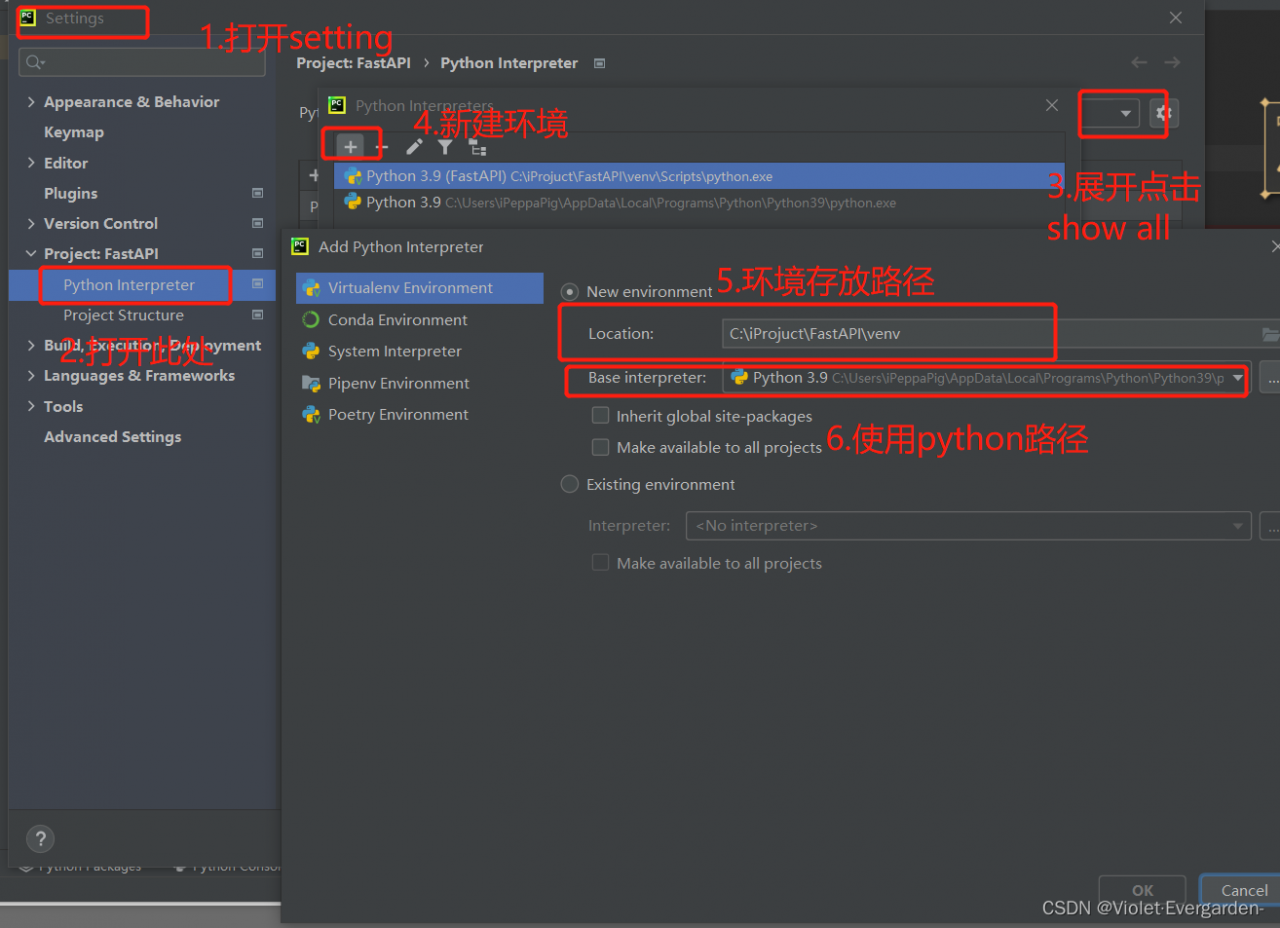Choose Pipenv Environment in the list
The height and width of the screenshot is (928, 1280).
tap(420, 383)
